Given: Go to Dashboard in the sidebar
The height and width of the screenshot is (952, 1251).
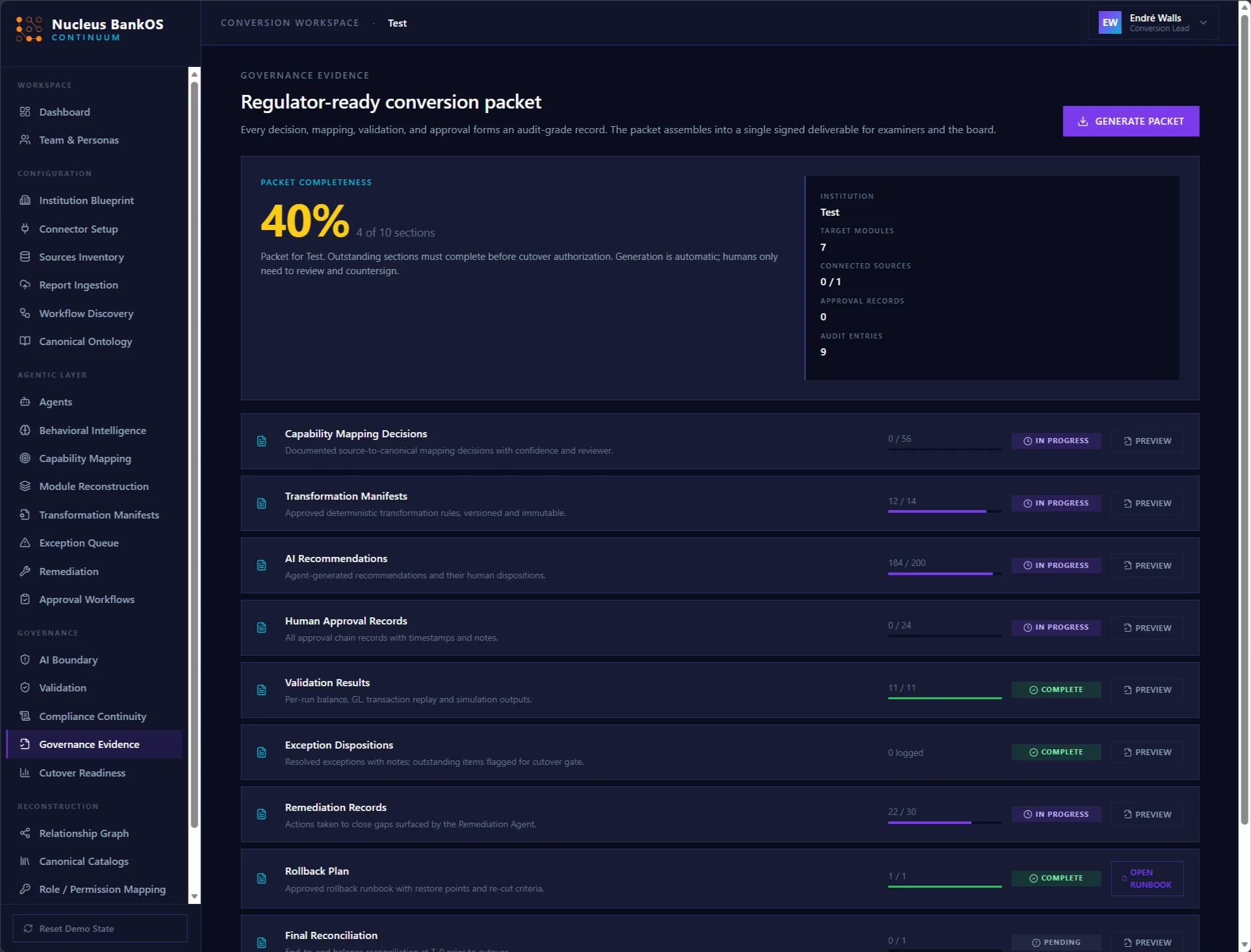Looking at the screenshot, I should point(94,112).
